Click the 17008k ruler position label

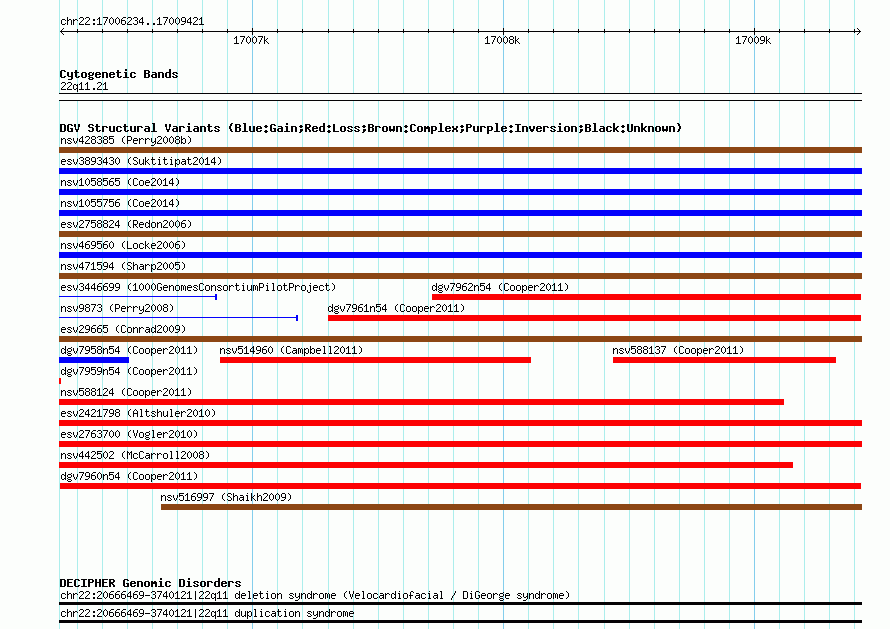pos(502,40)
